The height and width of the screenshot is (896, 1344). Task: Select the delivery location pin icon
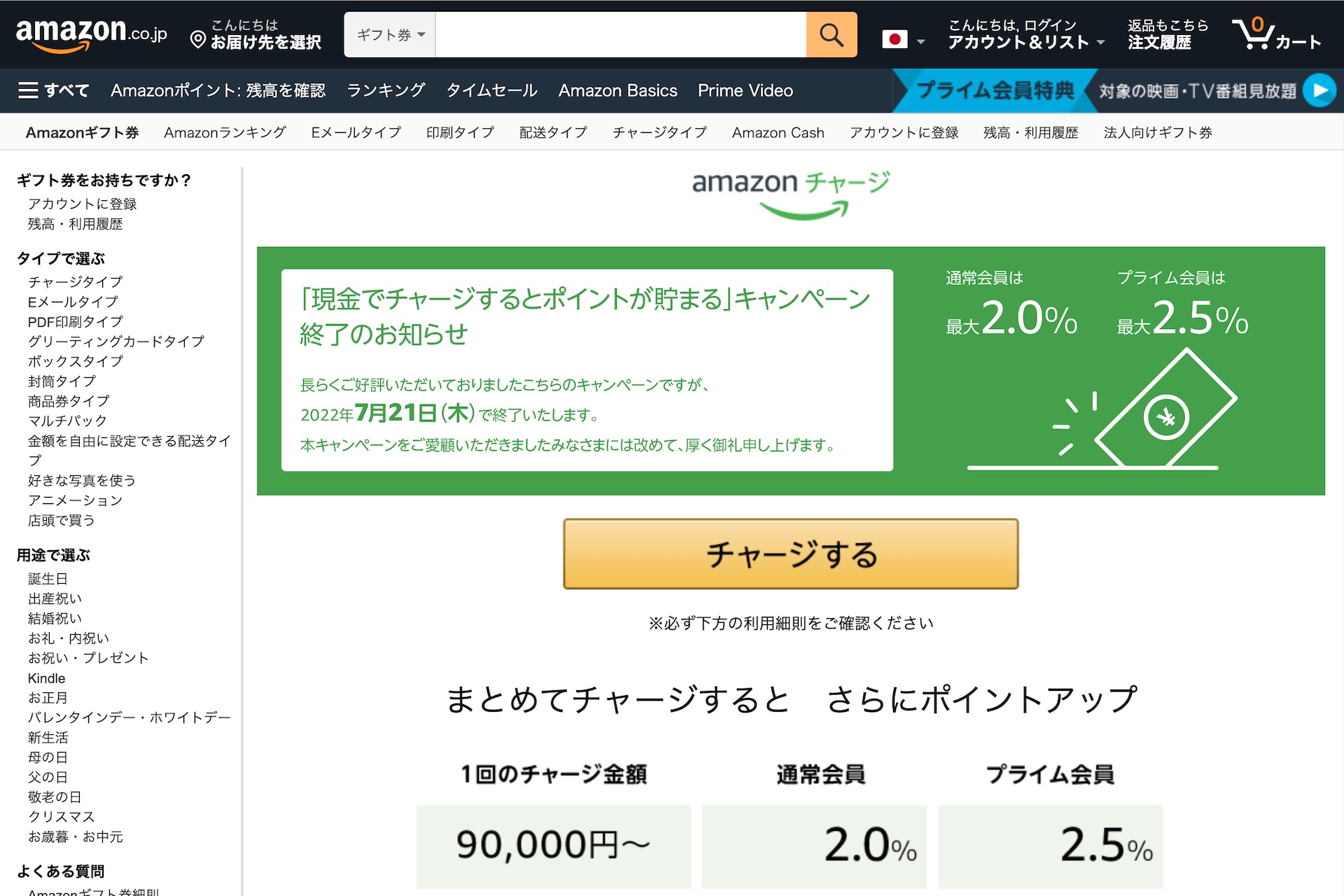[x=197, y=38]
